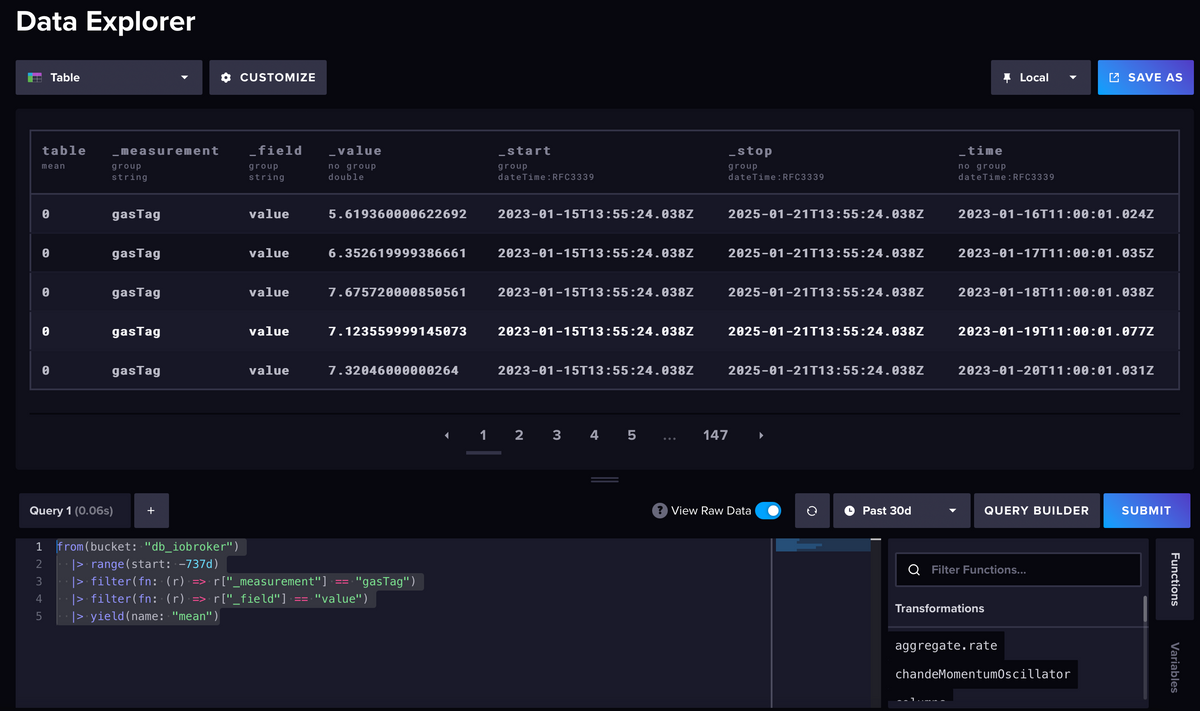This screenshot has width=1200, height=711.
Task: Click the refresh query icon button
Action: pos(812,511)
